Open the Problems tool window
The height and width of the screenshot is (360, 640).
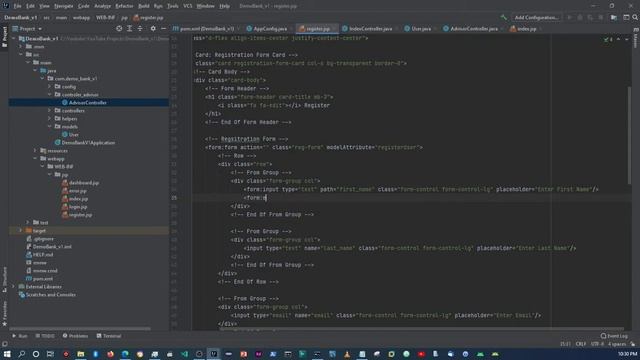click(75, 336)
